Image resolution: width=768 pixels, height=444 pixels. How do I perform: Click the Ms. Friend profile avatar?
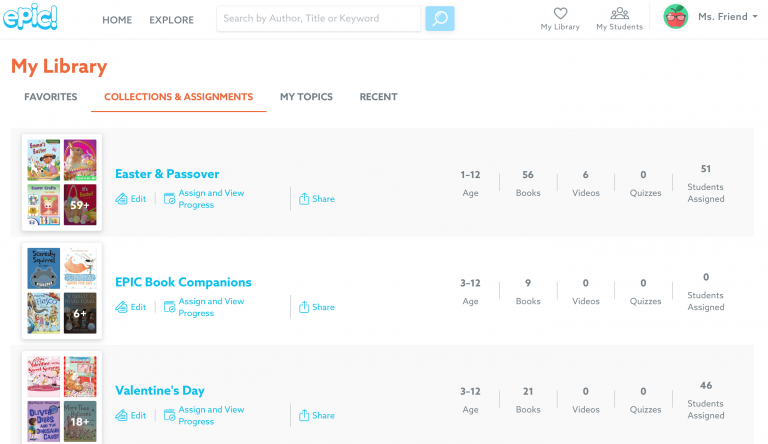[x=675, y=17]
